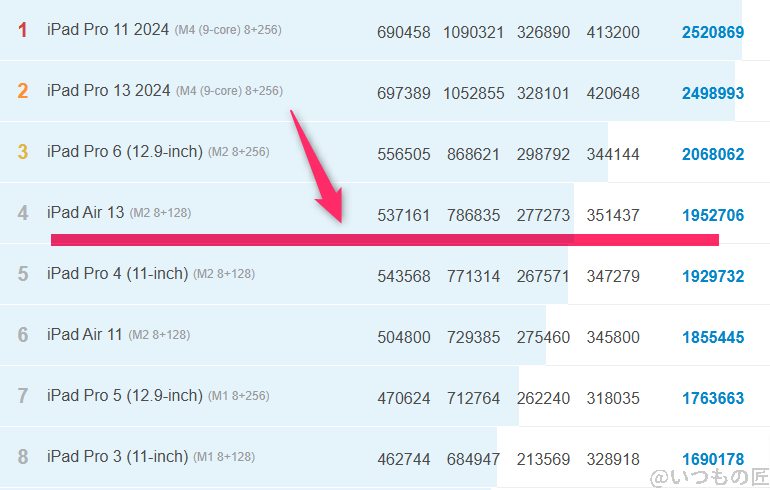
Task: Click rank number 7
Action: (23, 396)
